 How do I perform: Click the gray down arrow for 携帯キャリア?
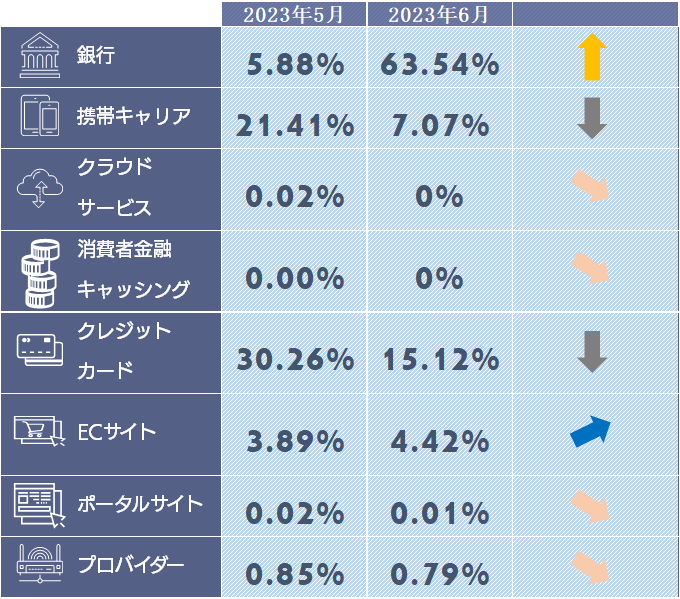(x=593, y=118)
